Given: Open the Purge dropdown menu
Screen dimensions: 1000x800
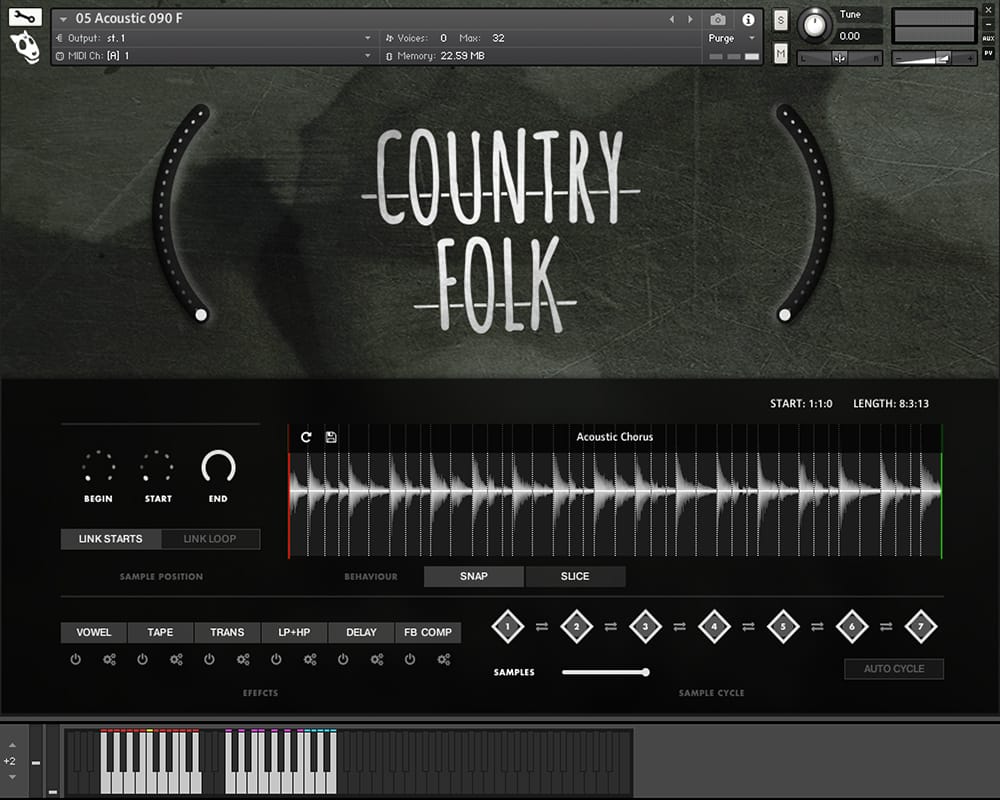Looking at the screenshot, I should [728, 38].
